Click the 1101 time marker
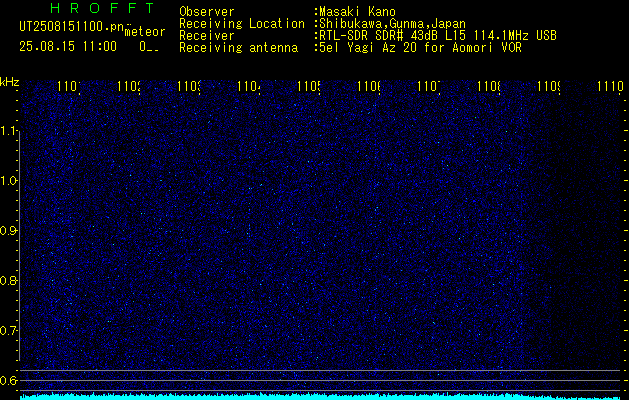This screenshot has height=400, width=629. point(69,86)
